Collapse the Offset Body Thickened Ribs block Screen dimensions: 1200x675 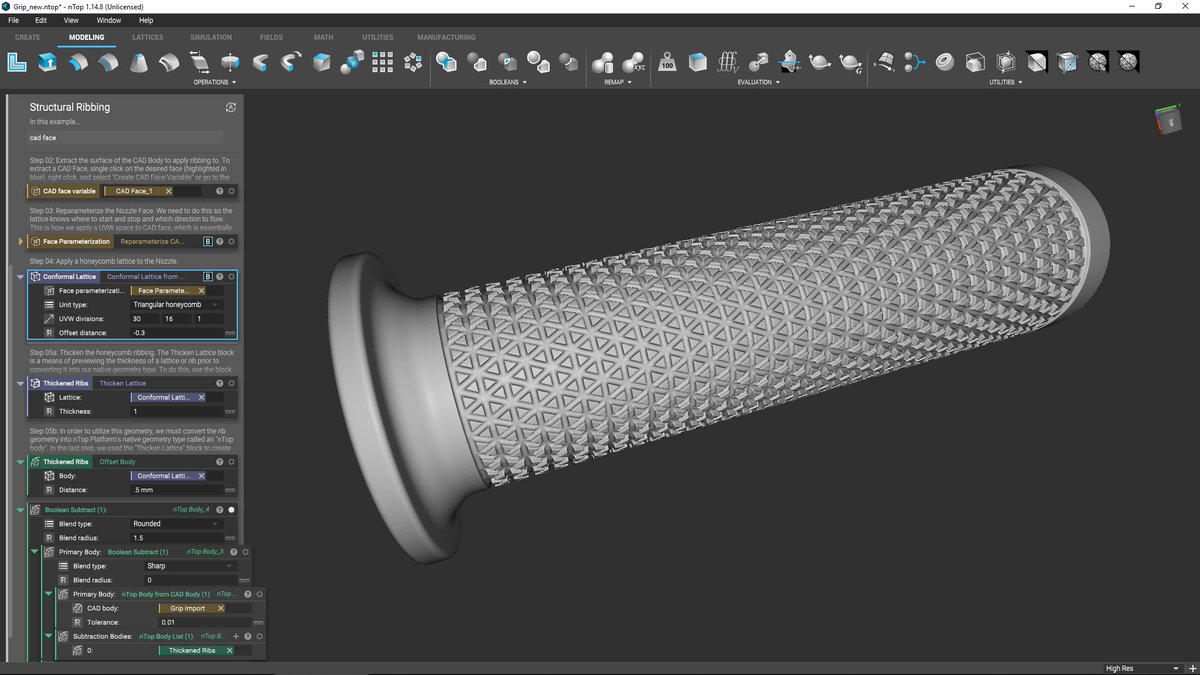click(x=21, y=462)
